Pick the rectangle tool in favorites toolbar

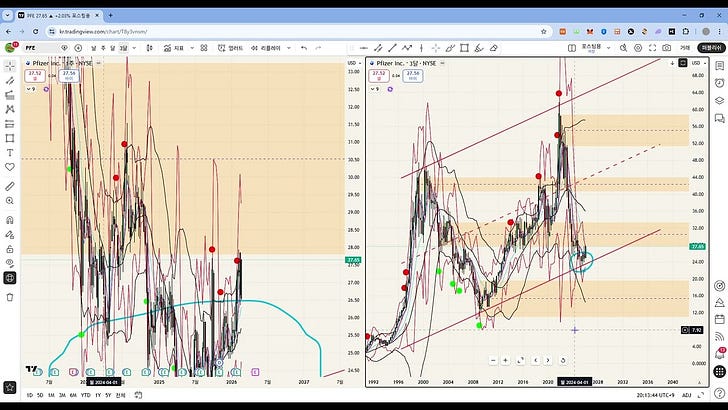click(x=464, y=48)
